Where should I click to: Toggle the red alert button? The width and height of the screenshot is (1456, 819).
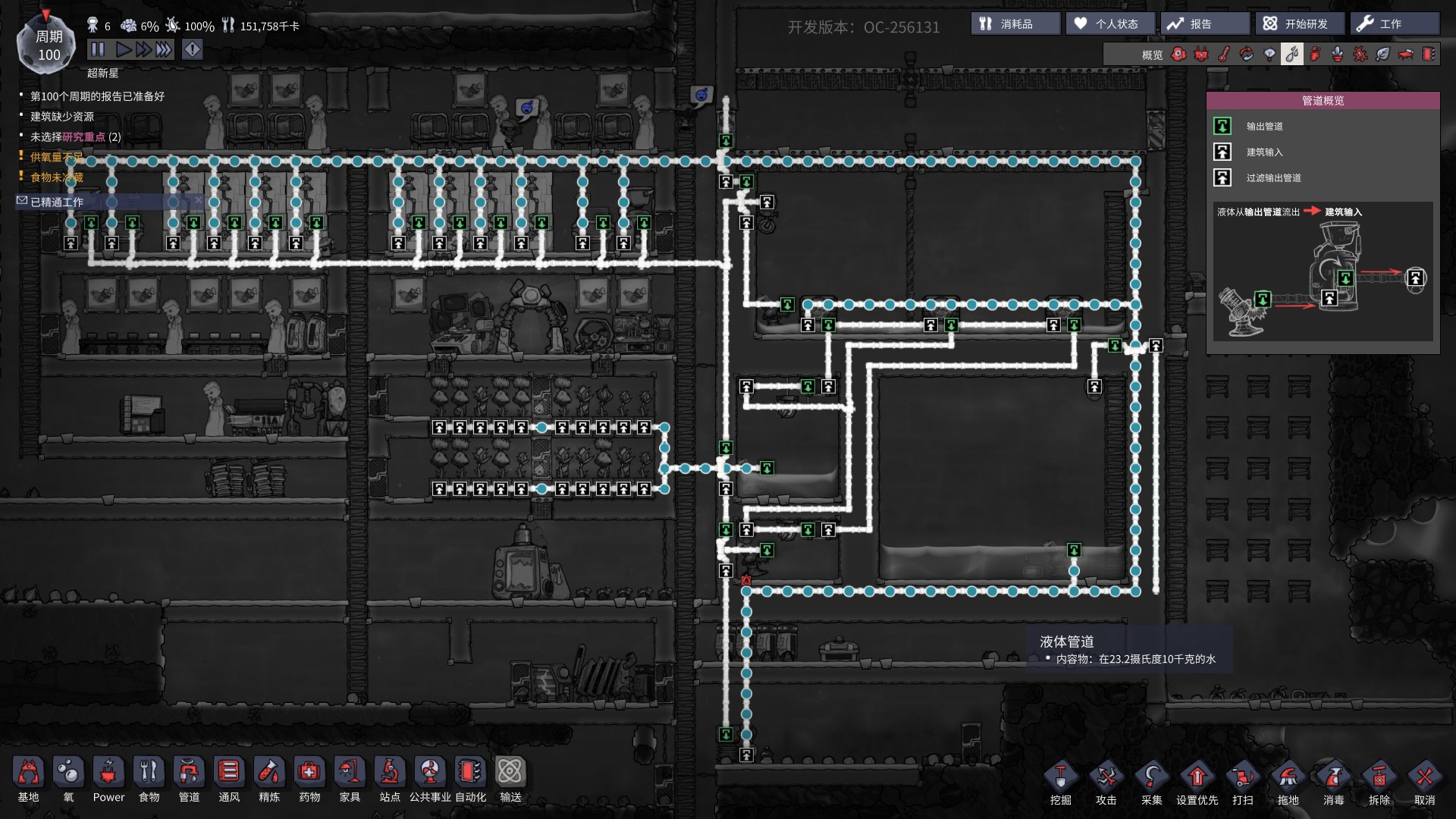(193, 50)
